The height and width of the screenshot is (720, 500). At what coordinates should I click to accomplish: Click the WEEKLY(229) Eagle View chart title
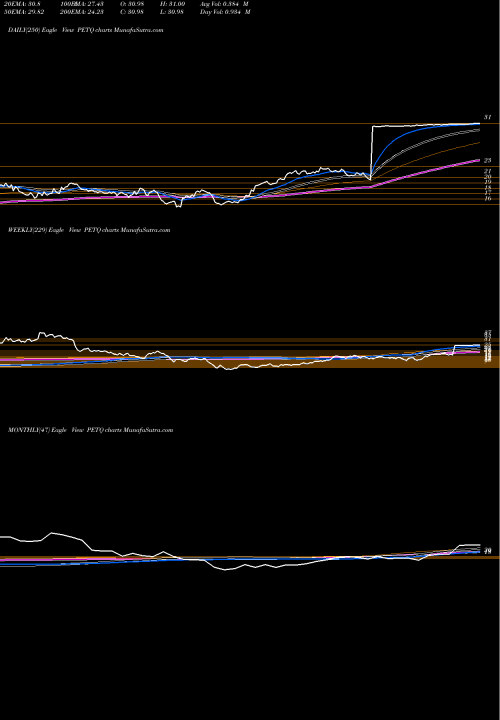pos(89,230)
